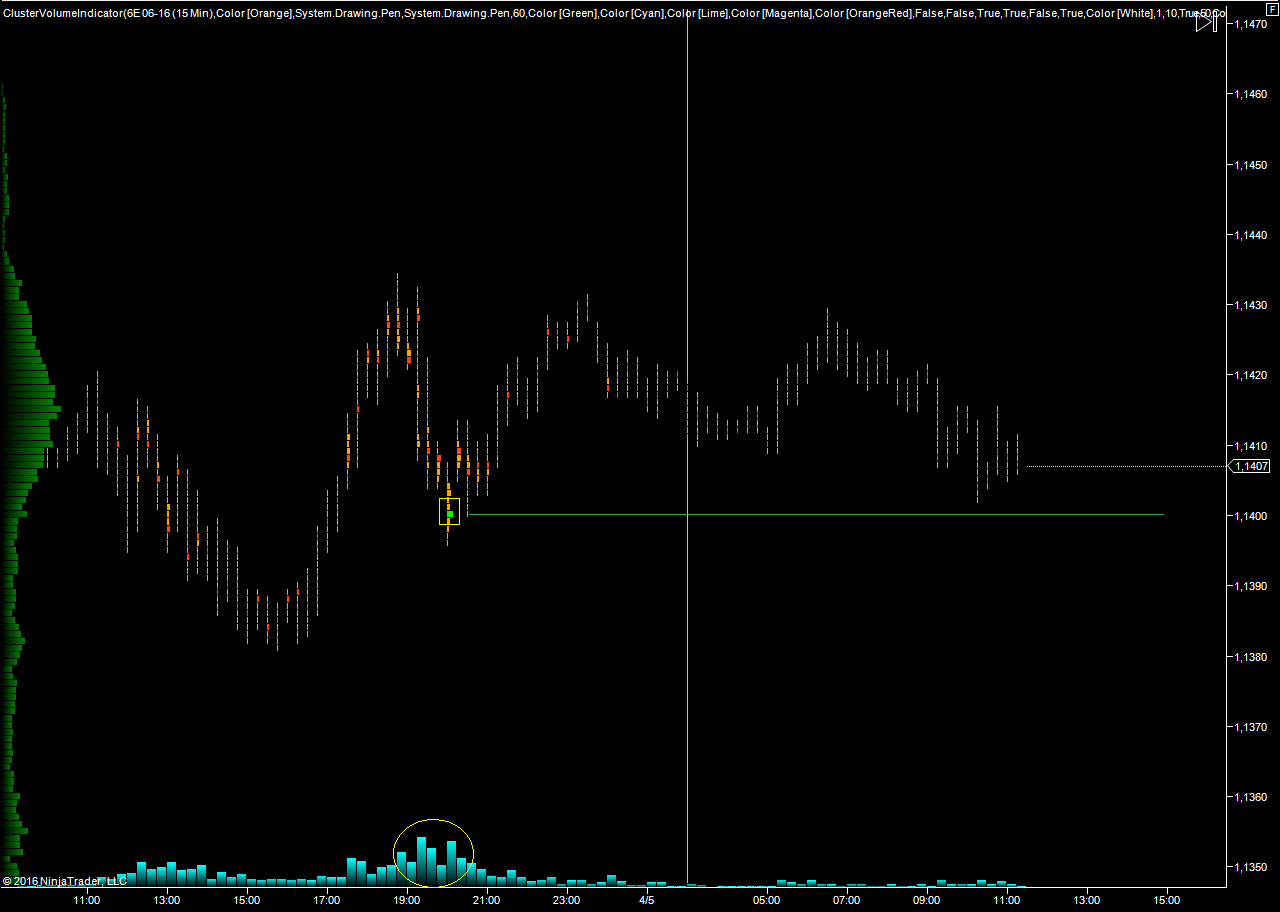Click the 4/5 date label on time axis
The width and height of the screenshot is (1280, 912).
[x=647, y=900]
